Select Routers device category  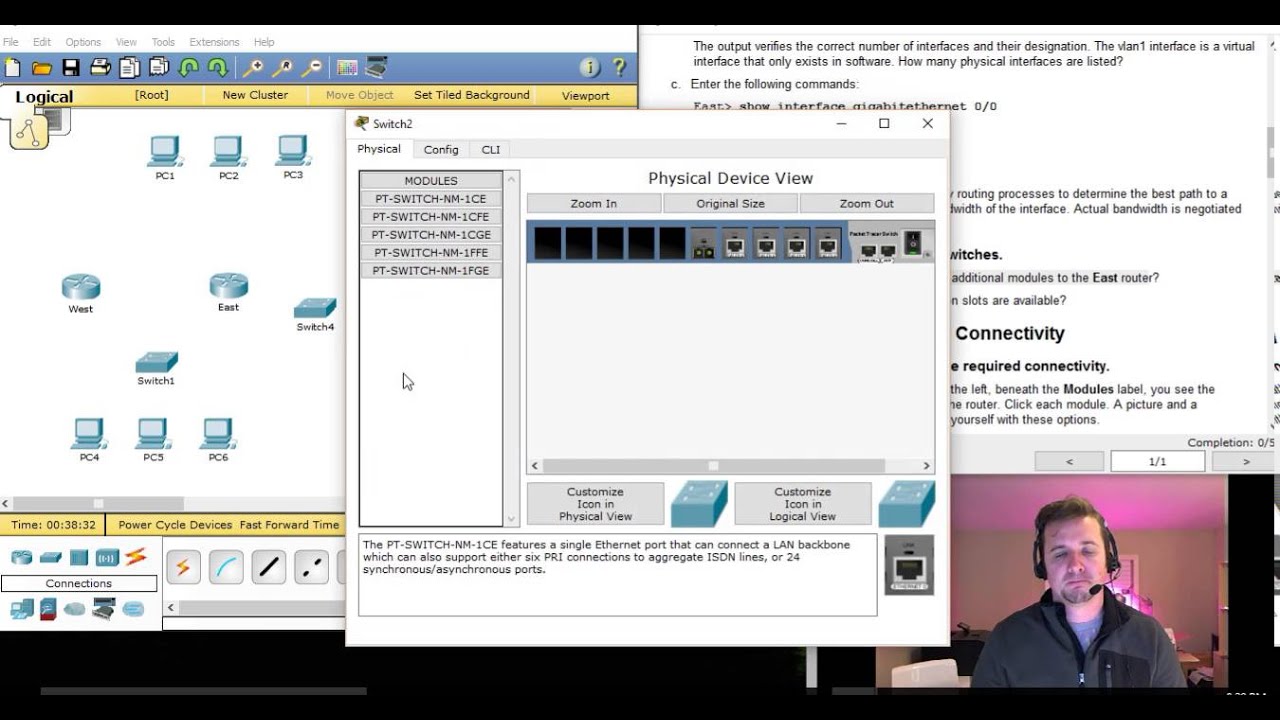pos(22,557)
